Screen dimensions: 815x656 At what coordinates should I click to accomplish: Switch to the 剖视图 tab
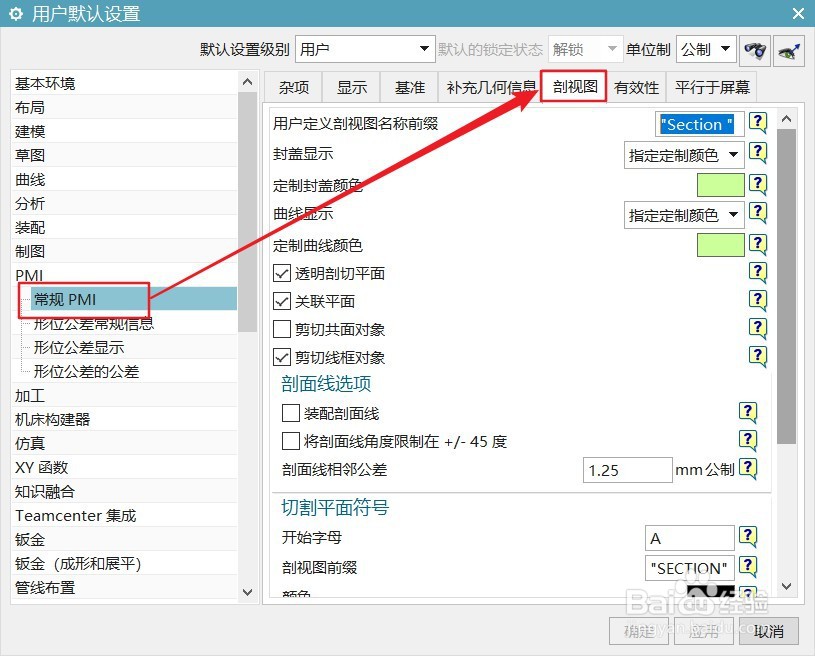pyautogui.click(x=575, y=86)
